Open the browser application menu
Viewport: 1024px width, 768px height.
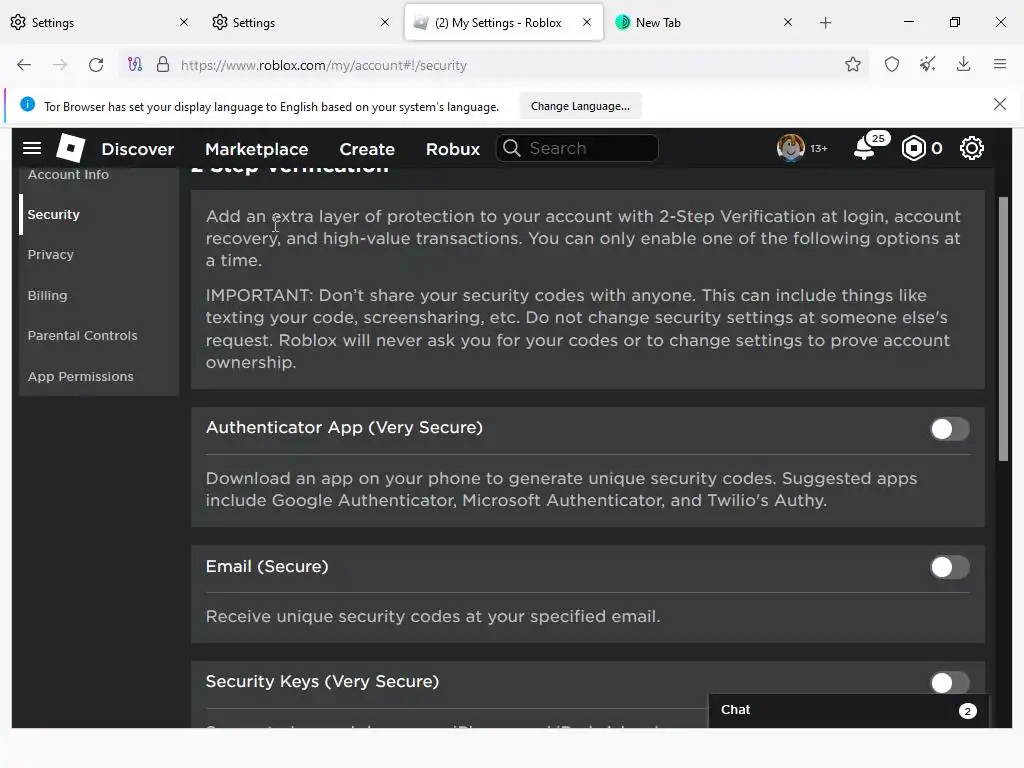(1000, 65)
